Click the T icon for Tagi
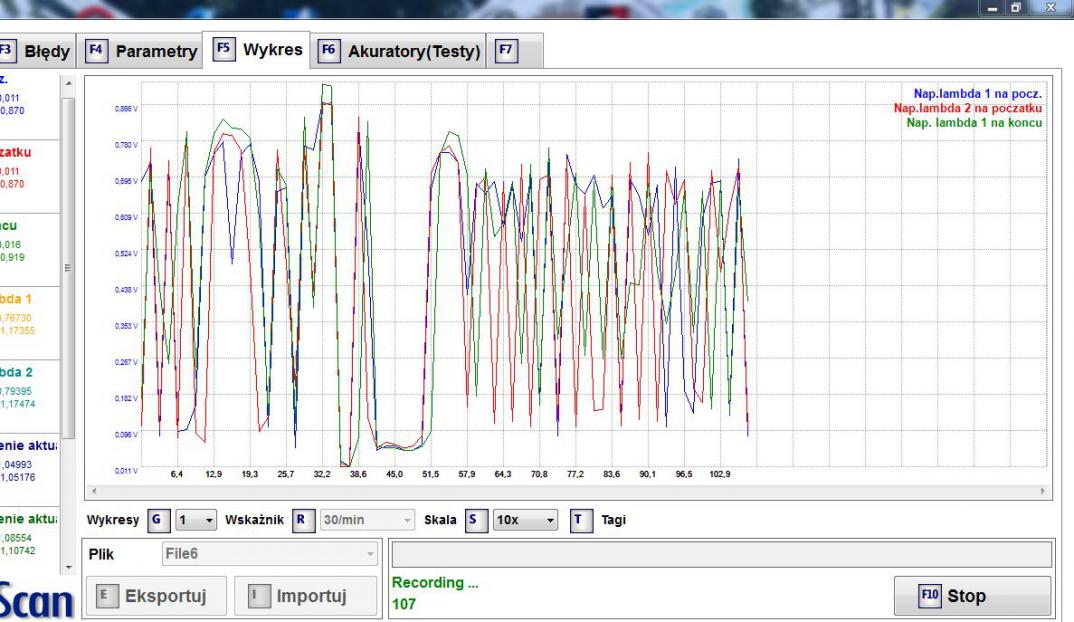The image size is (1074, 622). pos(578,520)
